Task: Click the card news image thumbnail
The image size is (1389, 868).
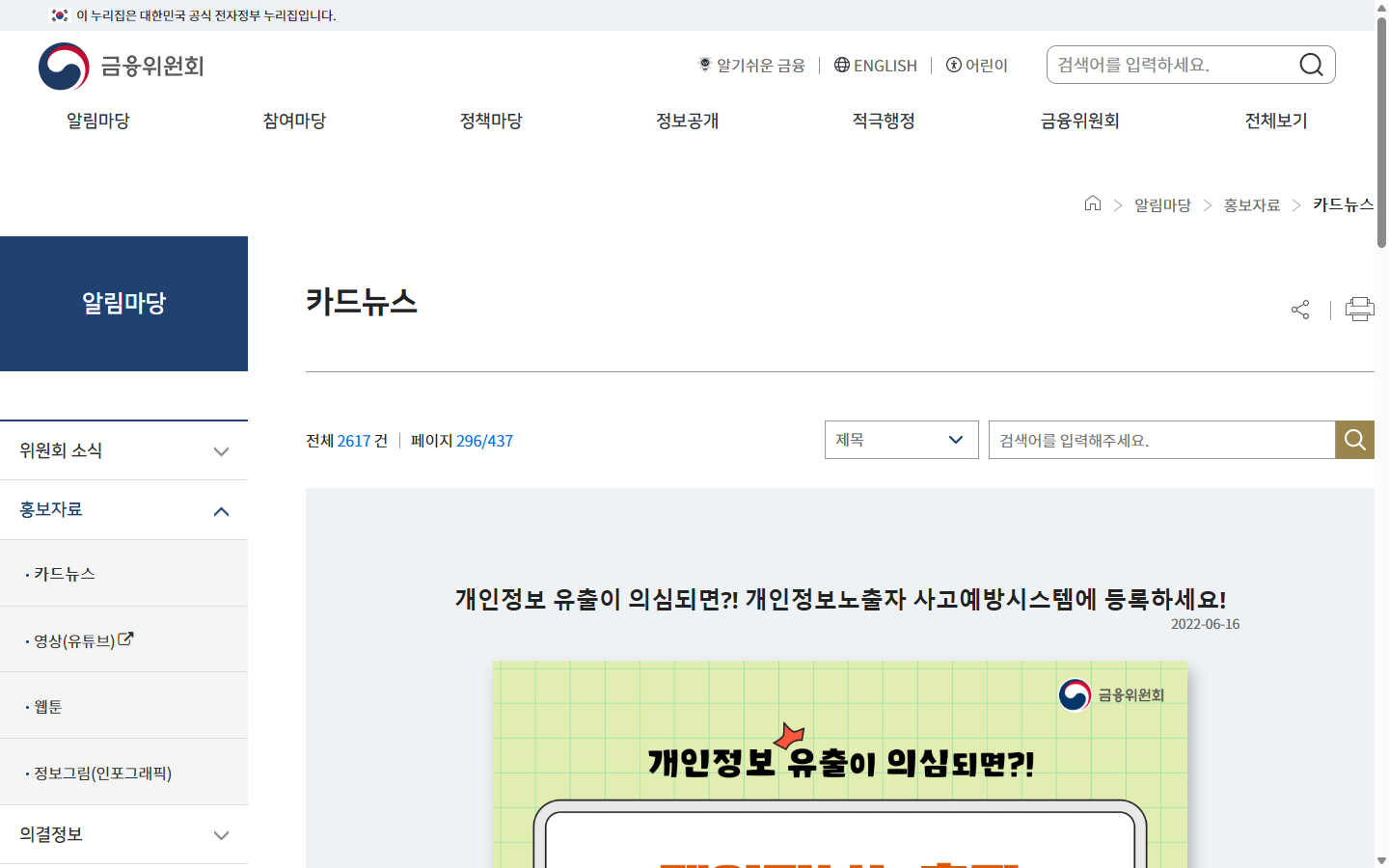Action: [840, 764]
